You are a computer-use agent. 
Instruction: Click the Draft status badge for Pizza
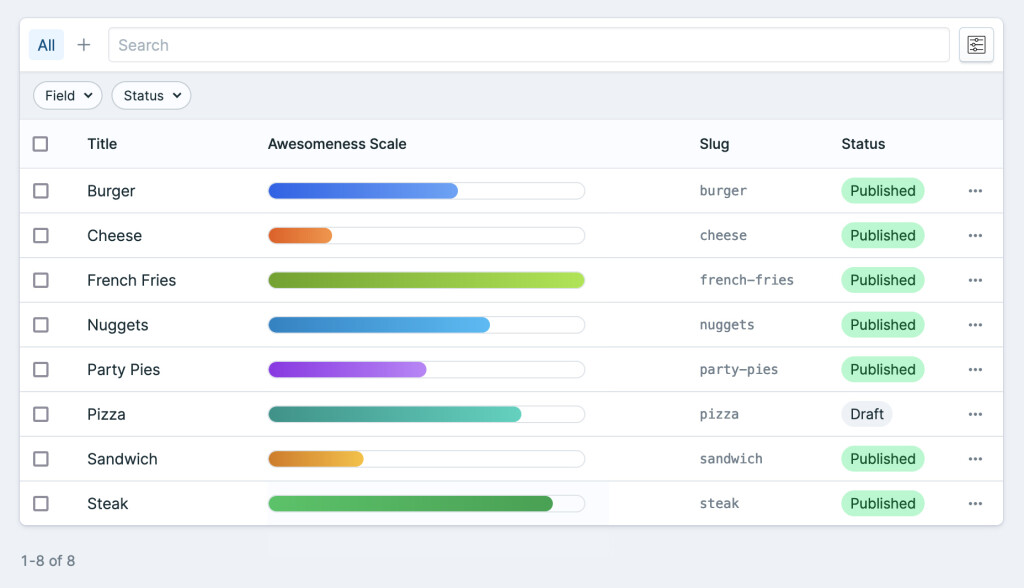pos(866,414)
